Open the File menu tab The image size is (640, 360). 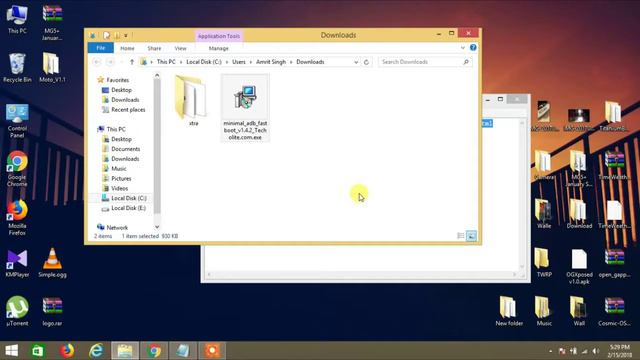[x=100, y=48]
